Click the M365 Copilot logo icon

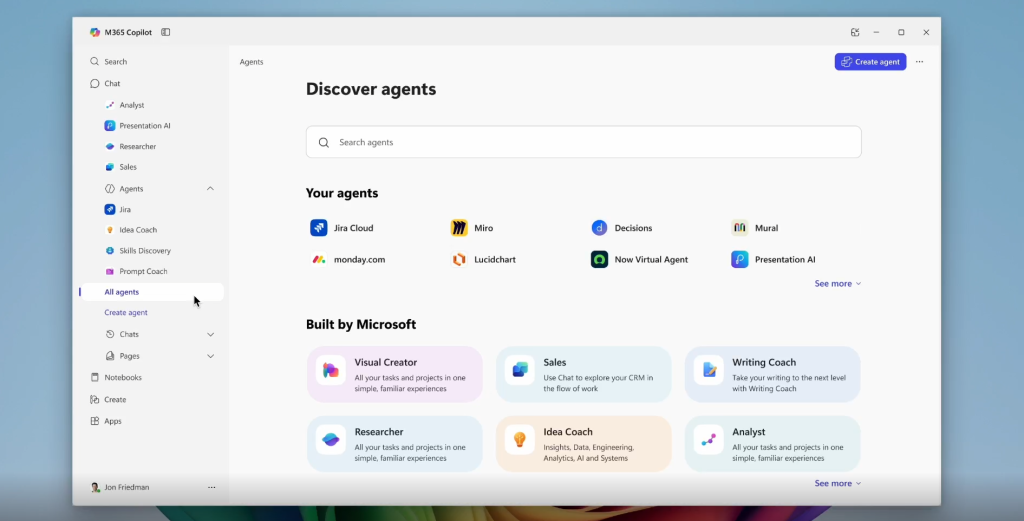(x=95, y=32)
